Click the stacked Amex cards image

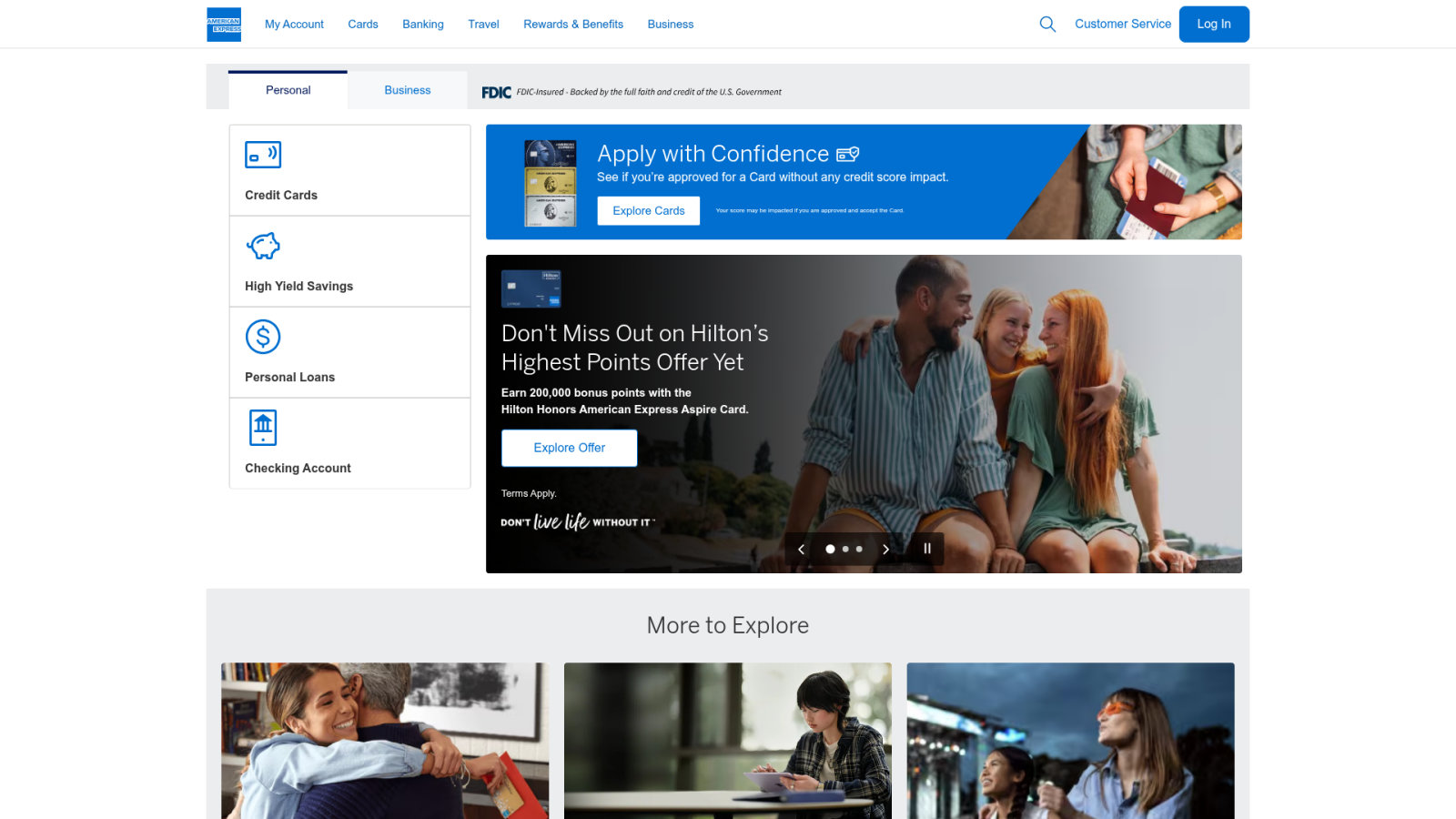[551, 183]
